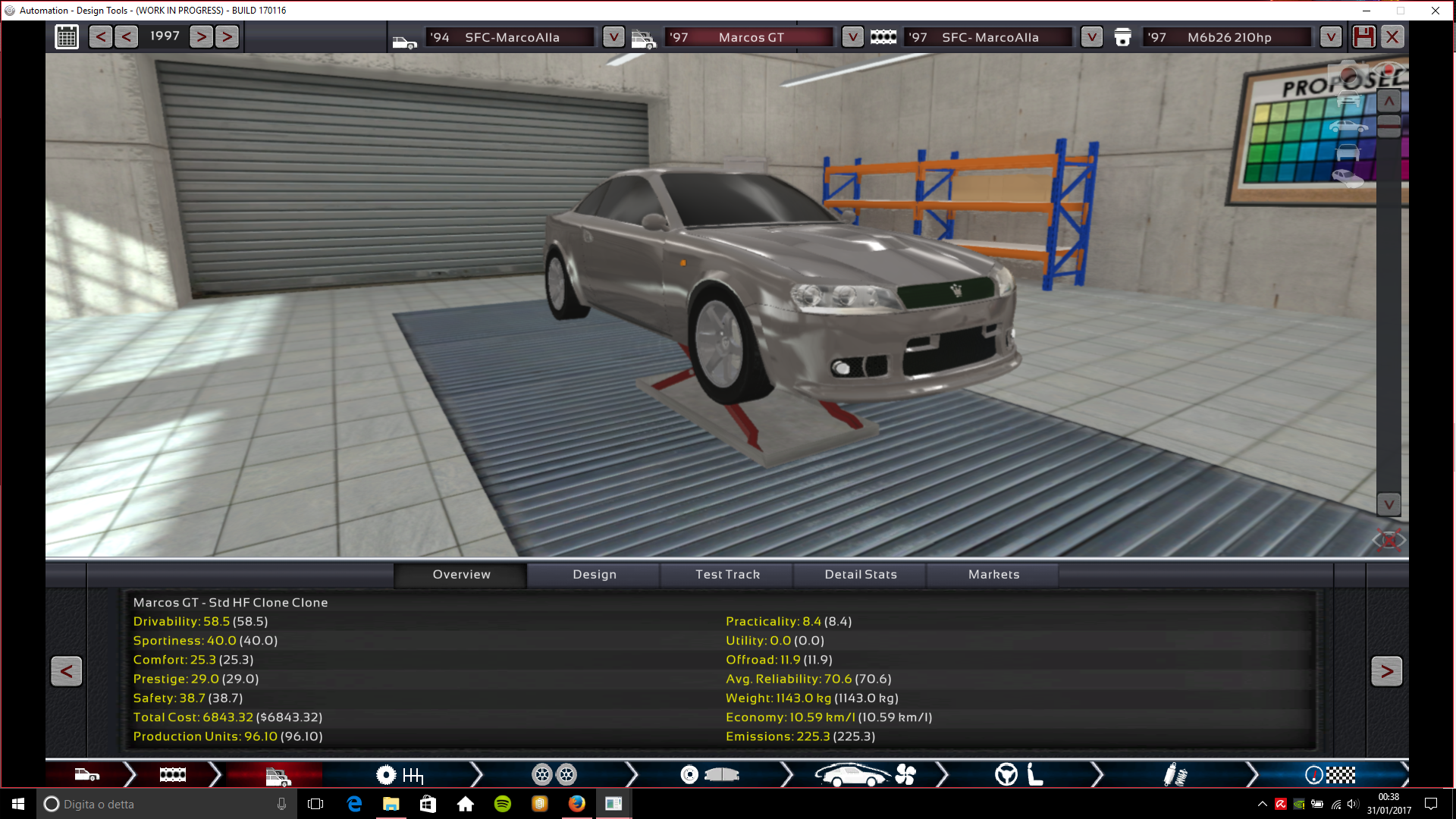Viewport: 1456px width, 819px height.
Task: Toggle the hide UI crossed-eye icon
Action: (x=1389, y=541)
